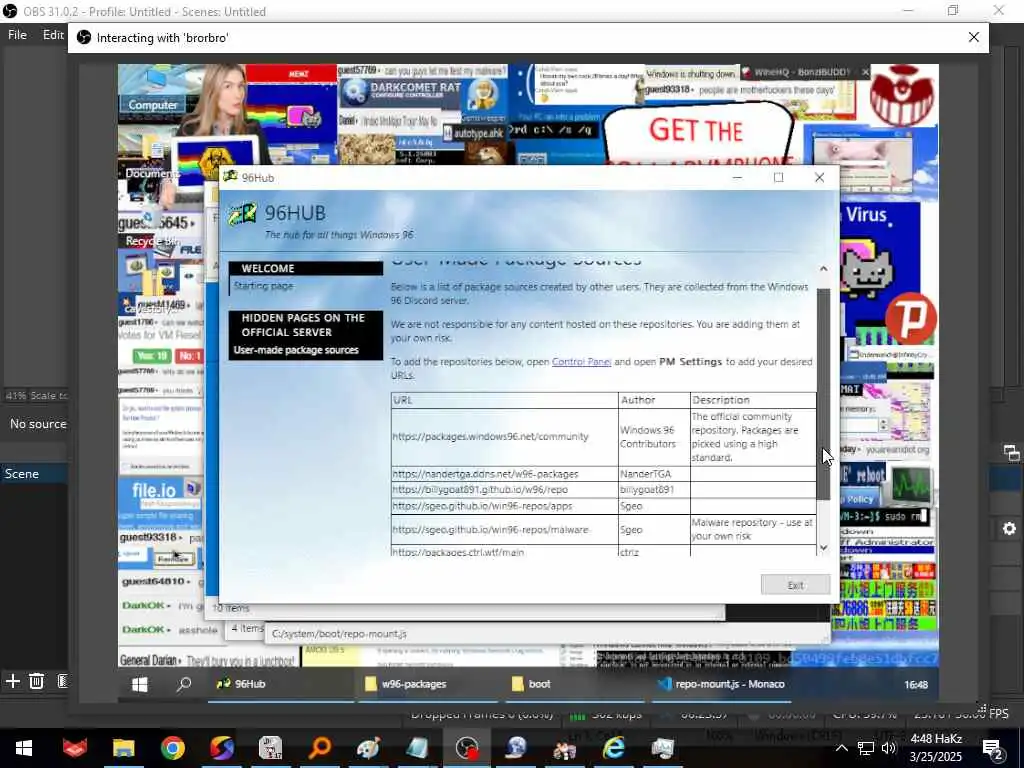Click 96Hub scrollbar up arrow
The image size is (1024, 768).
coord(824,268)
